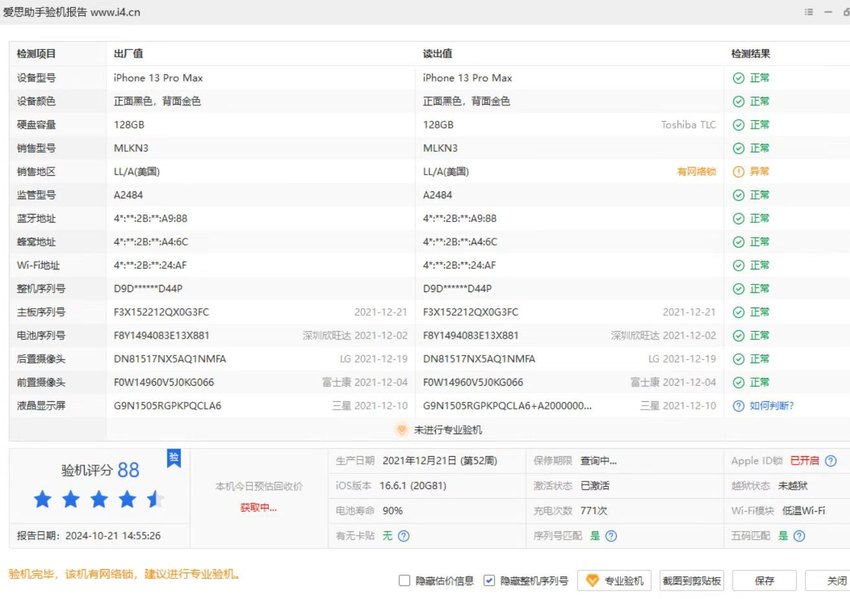Click the 有网络锁 orange label
850x599 pixels.
point(697,171)
